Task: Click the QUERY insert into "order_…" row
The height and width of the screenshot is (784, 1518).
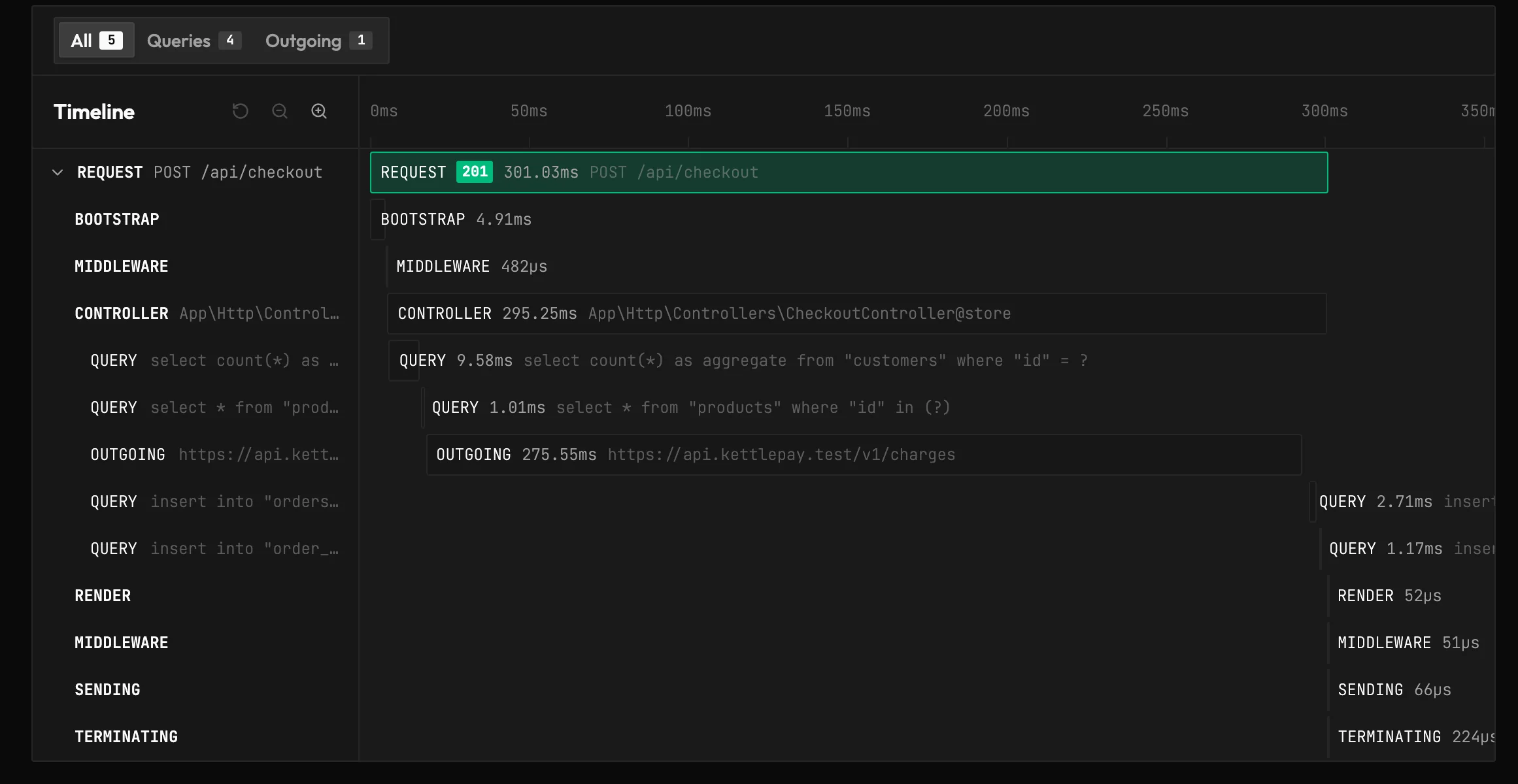Action: click(195, 549)
